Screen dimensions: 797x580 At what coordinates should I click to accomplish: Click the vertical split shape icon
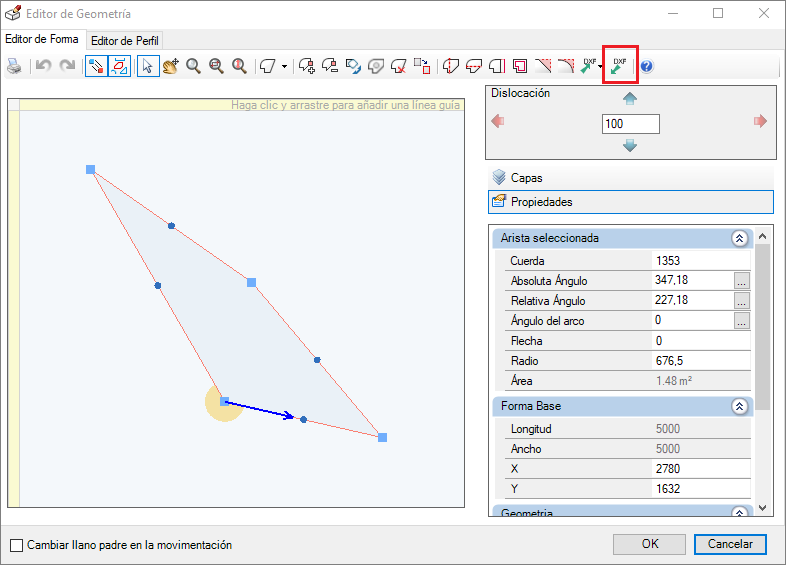(x=451, y=66)
